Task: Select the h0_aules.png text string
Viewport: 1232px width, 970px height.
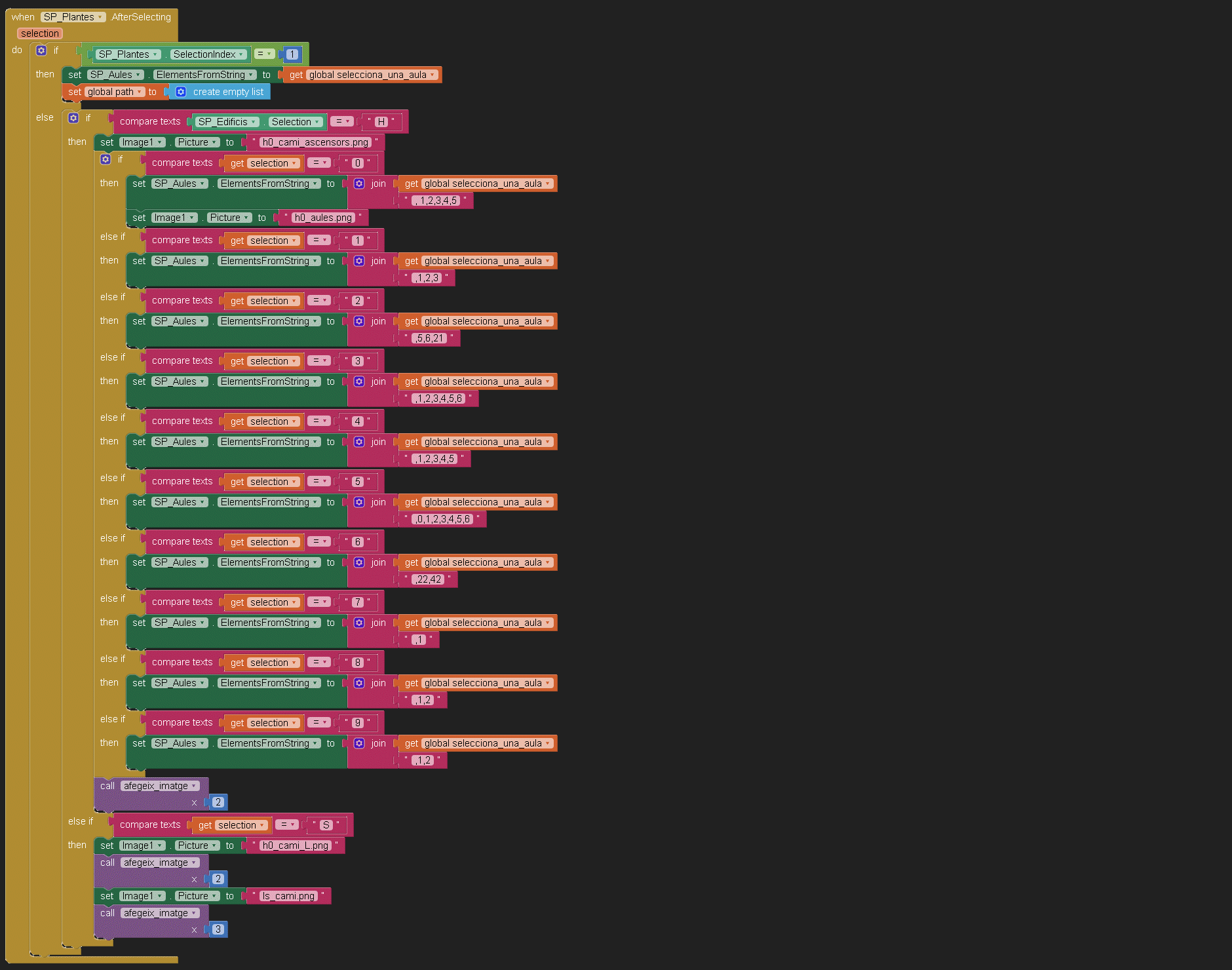Action: click(x=323, y=218)
